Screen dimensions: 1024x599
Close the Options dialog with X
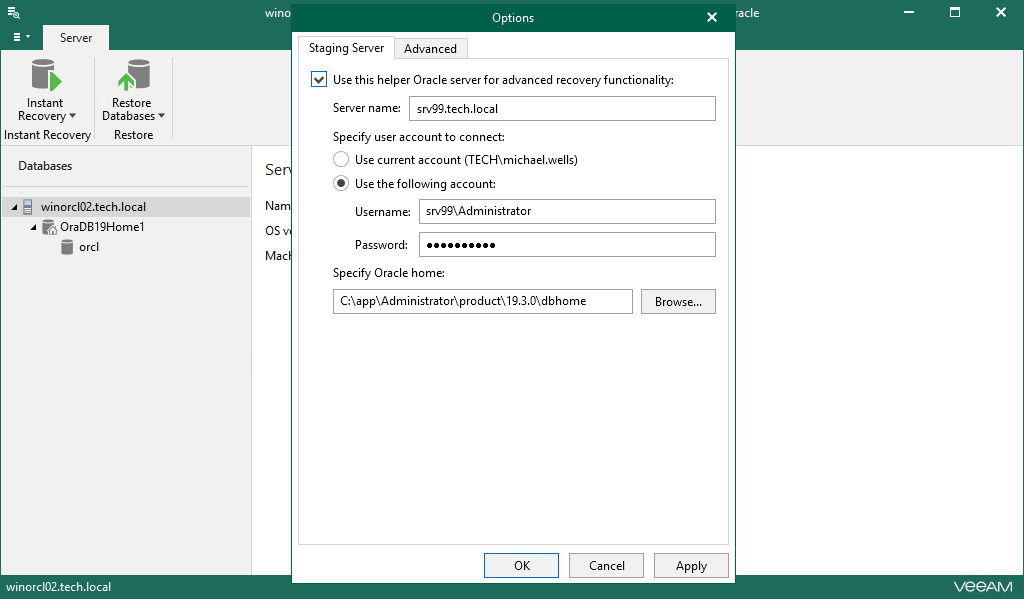click(712, 17)
